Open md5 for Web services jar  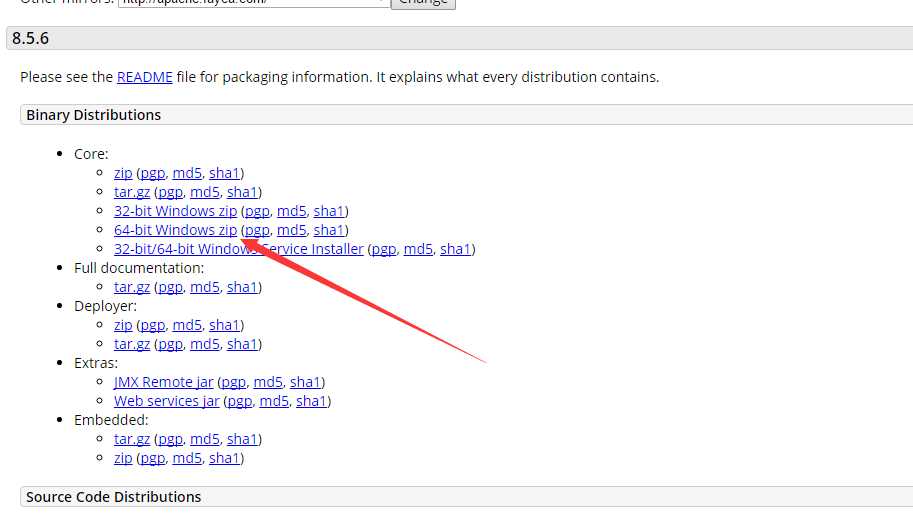point(274,401)
